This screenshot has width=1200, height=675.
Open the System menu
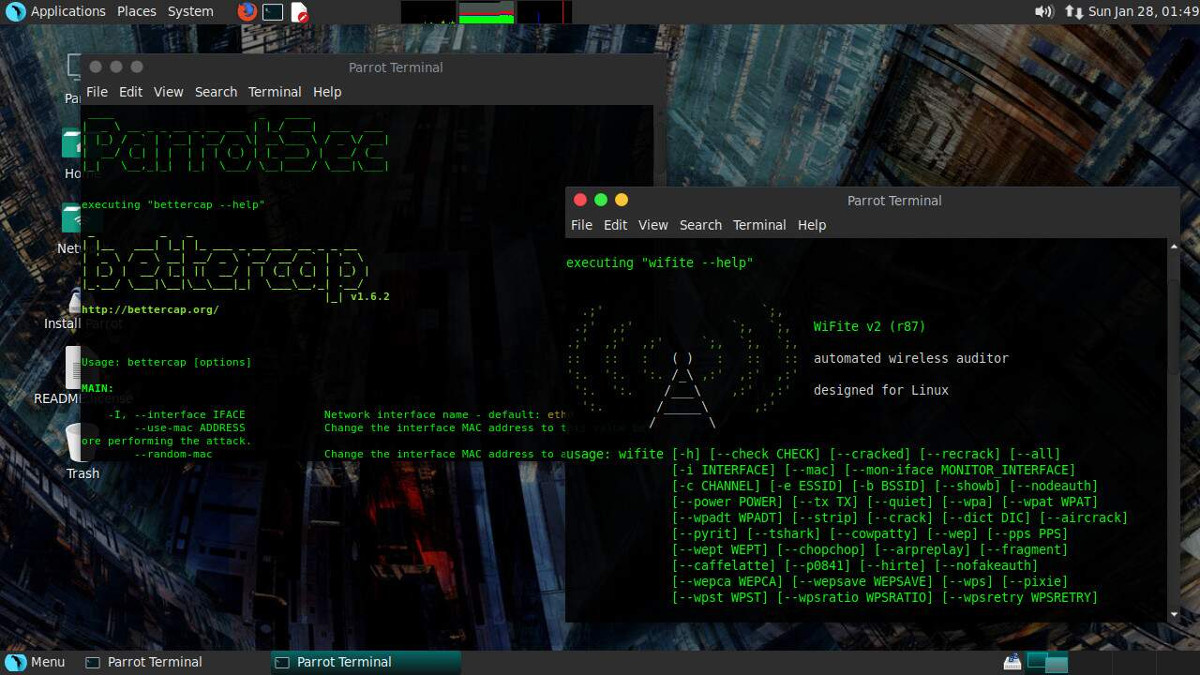click(191, 12)
